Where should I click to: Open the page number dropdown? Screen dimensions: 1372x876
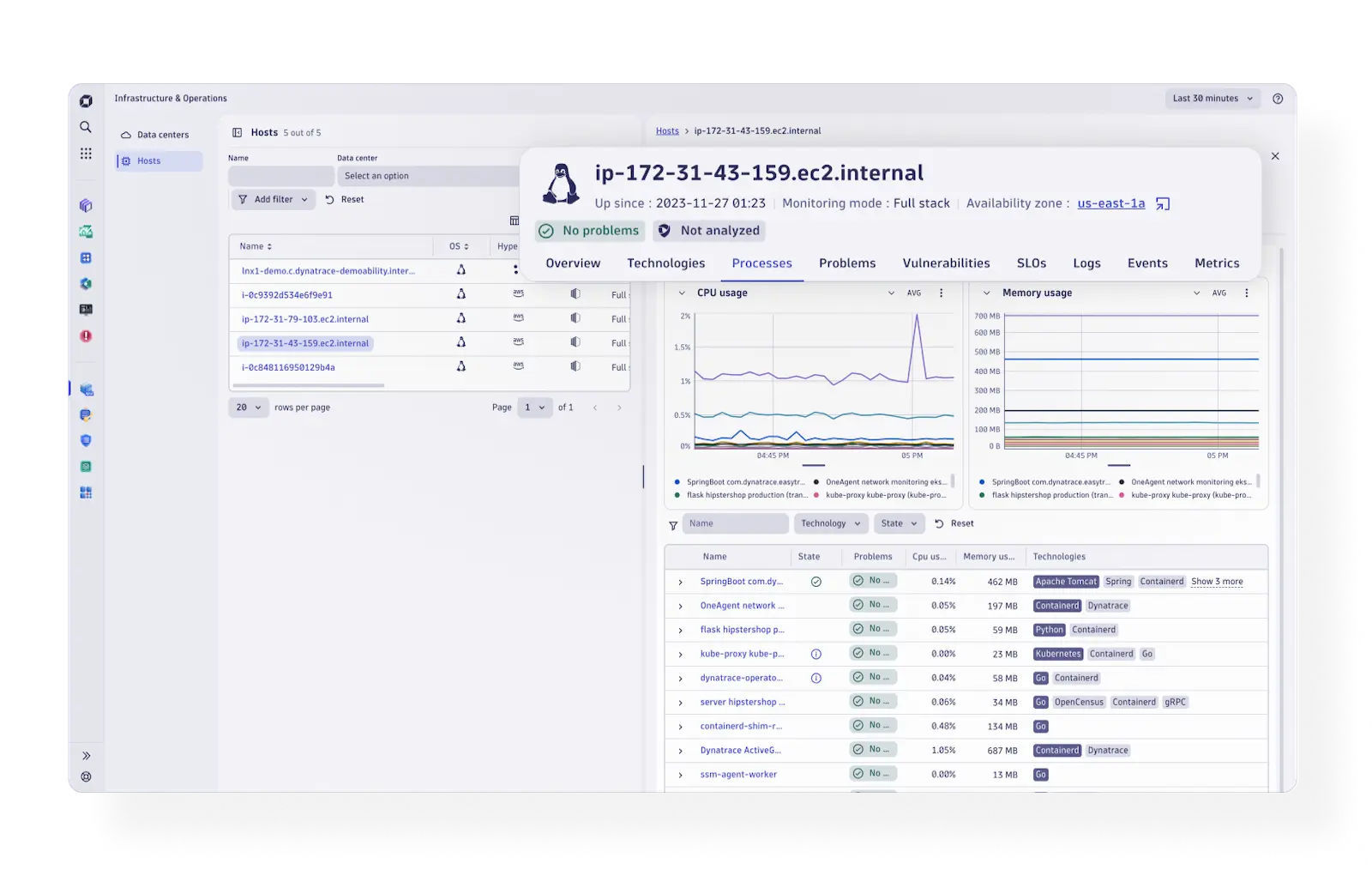click(535, 408)
